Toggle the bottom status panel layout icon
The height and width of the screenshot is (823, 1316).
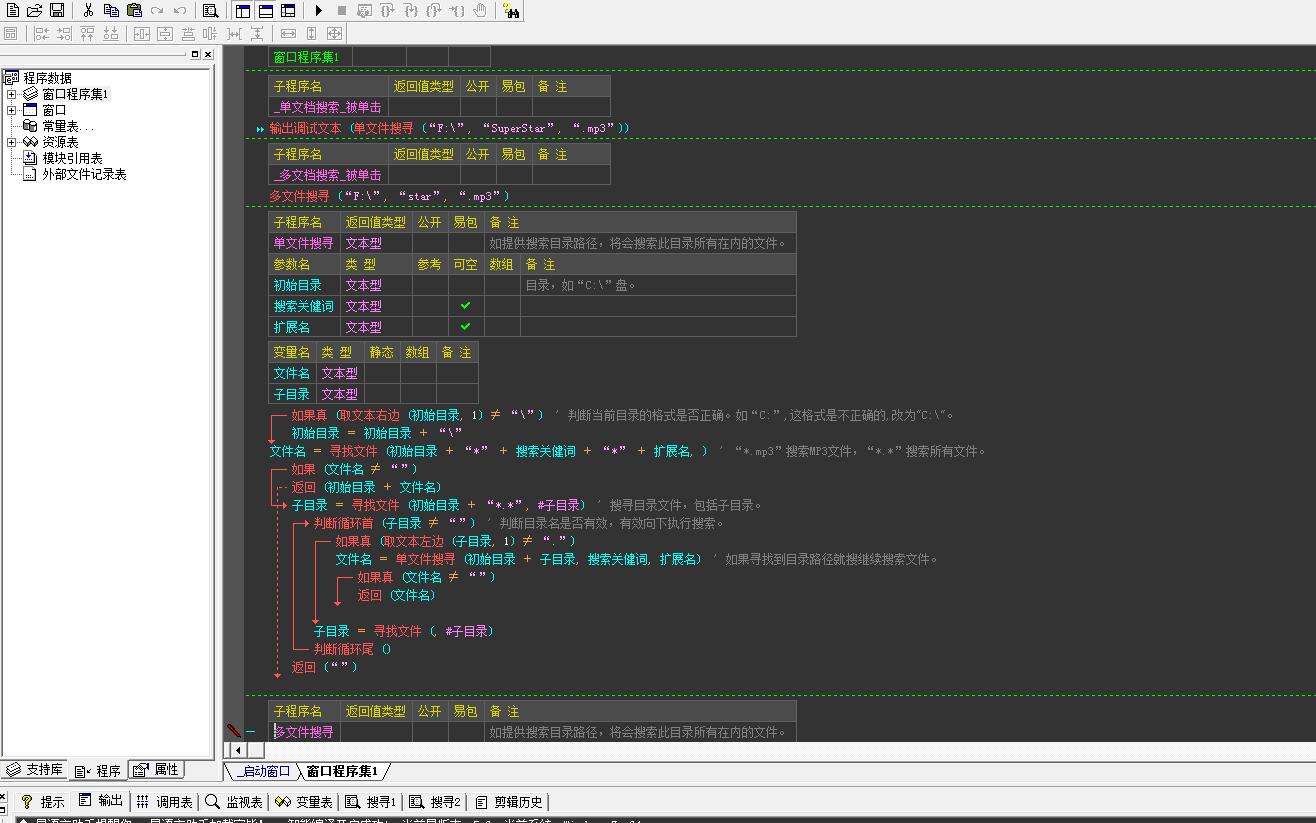click(266, 11)
